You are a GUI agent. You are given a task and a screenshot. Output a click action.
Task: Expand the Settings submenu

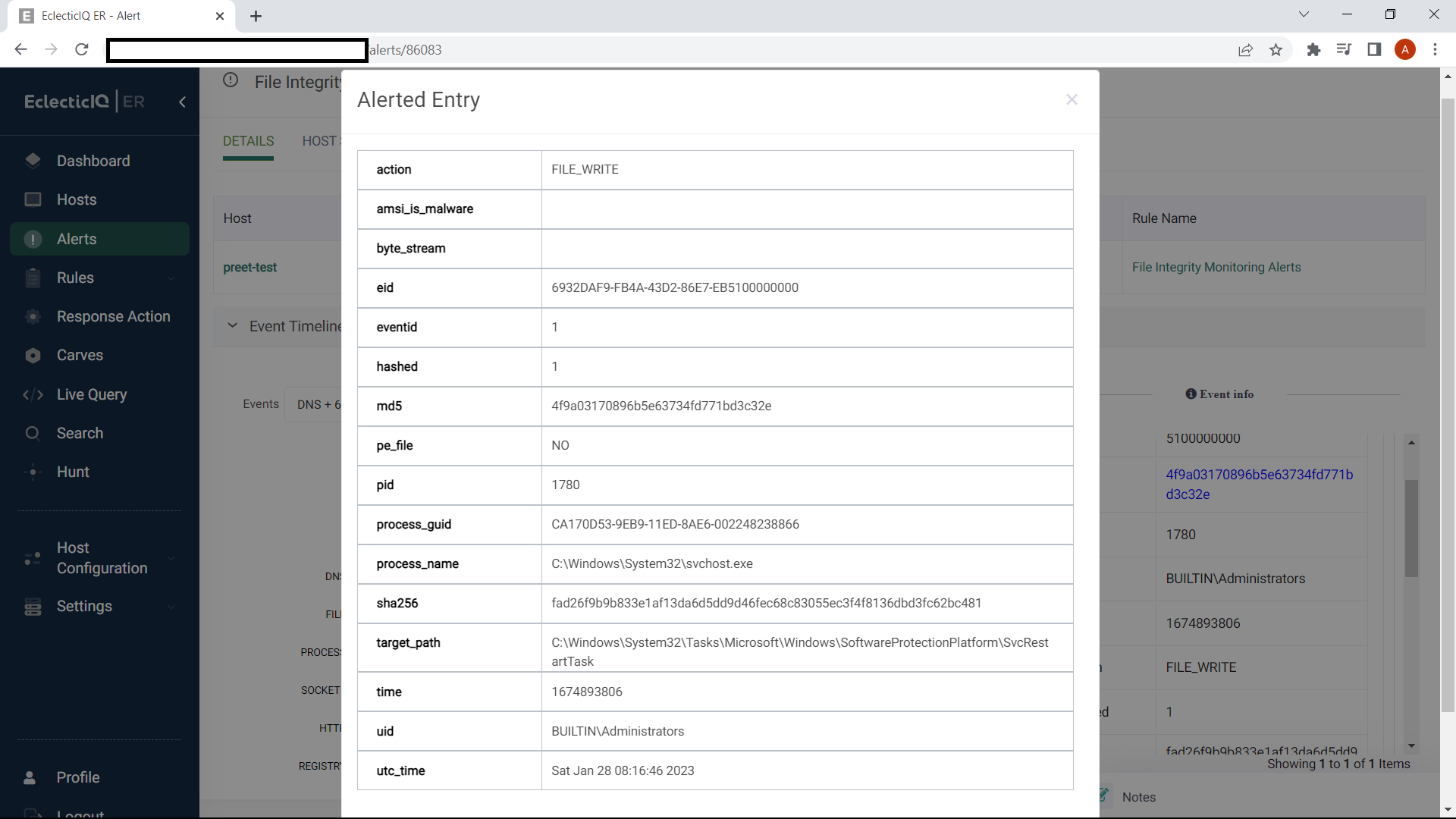[171, 607]
